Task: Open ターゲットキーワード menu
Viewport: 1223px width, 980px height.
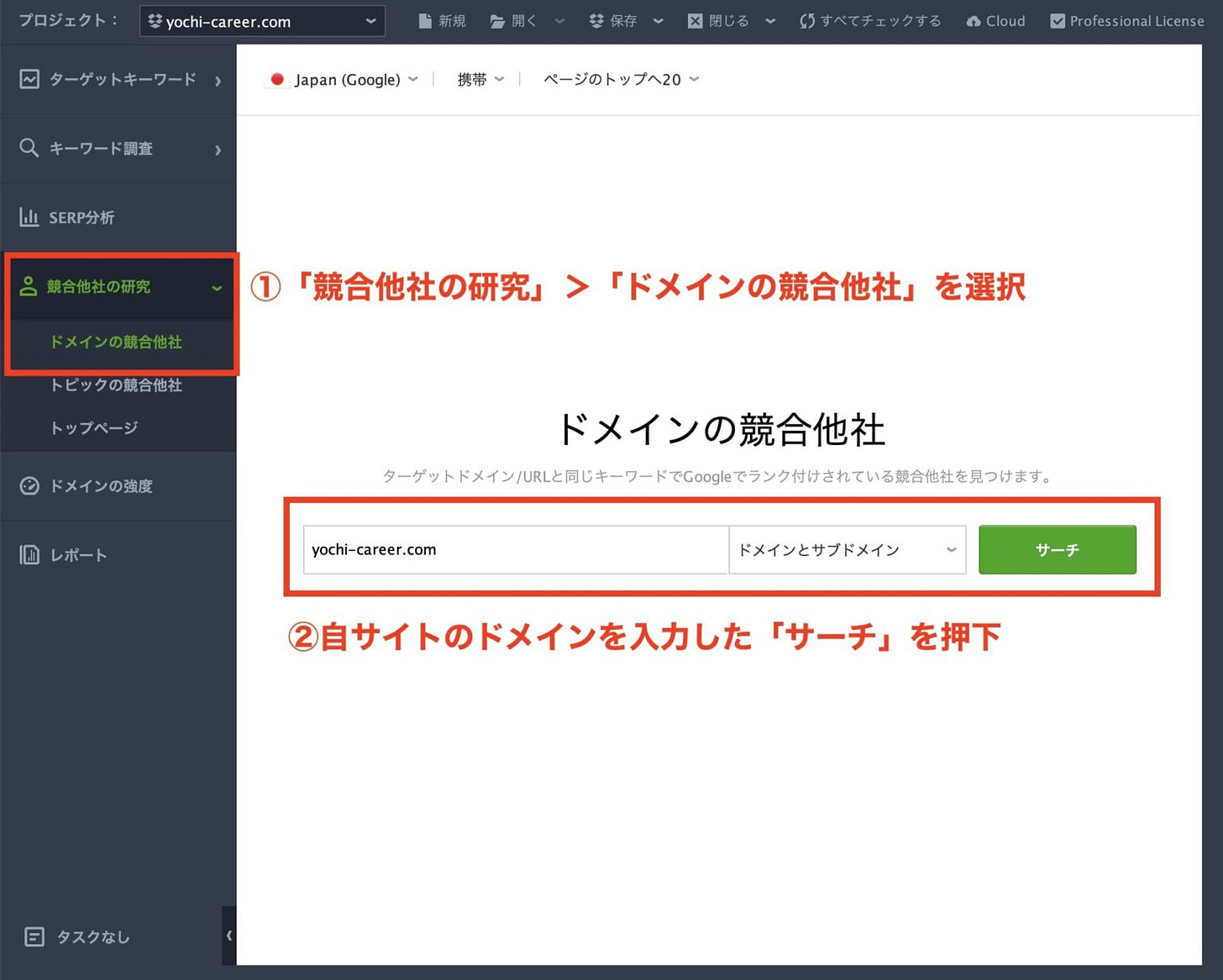Action: click(x=118, y=80)
